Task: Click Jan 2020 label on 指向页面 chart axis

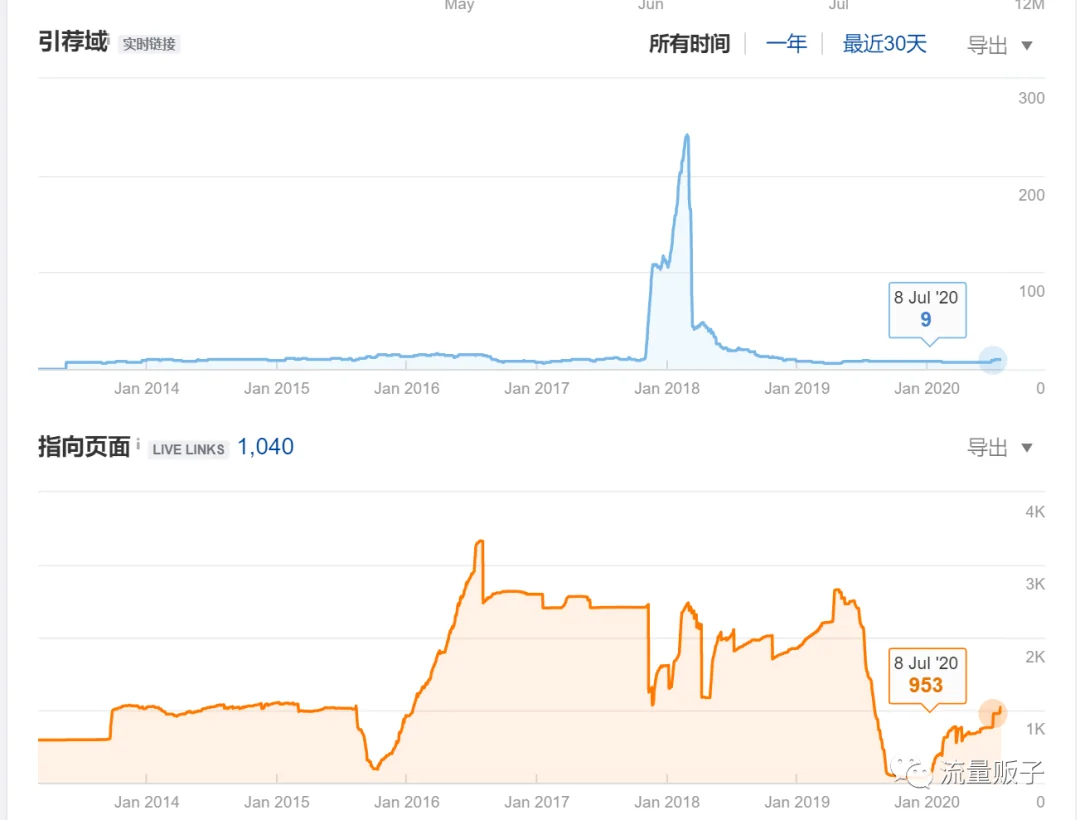Action: pyautogui.click(x=926, y=802)
